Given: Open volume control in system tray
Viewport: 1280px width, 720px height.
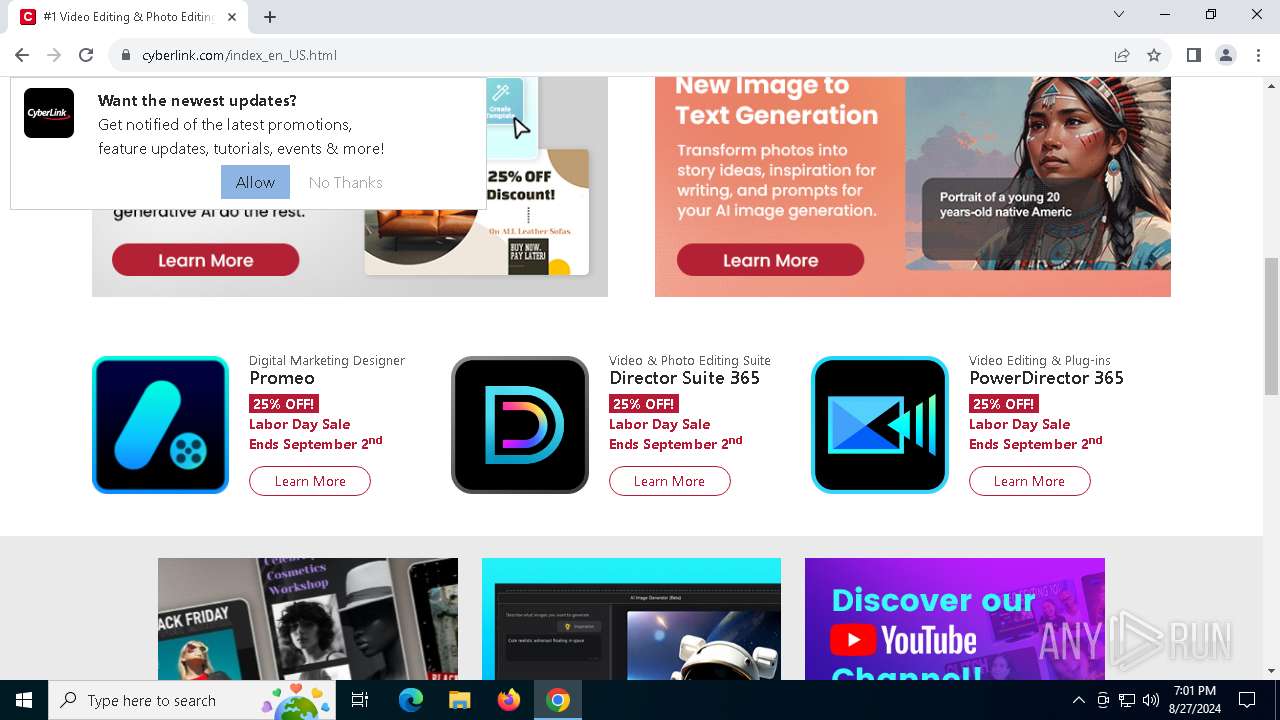Looking at the screenshot, I should tap(1151, 700).
